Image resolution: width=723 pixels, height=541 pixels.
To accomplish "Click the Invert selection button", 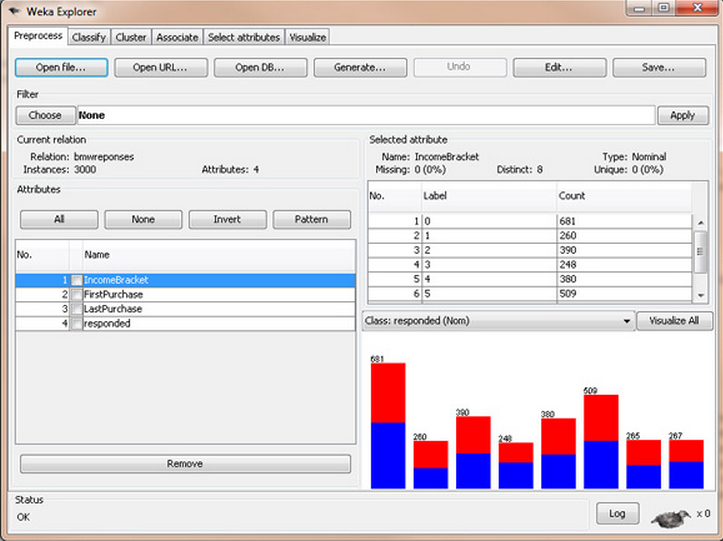I will (227, 220).
